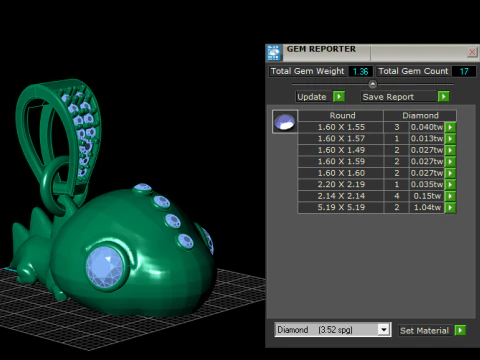This screenshot has width=480, height=360.
Task: Select the 5.19 X 5.19 size cell
Action: 341,207
